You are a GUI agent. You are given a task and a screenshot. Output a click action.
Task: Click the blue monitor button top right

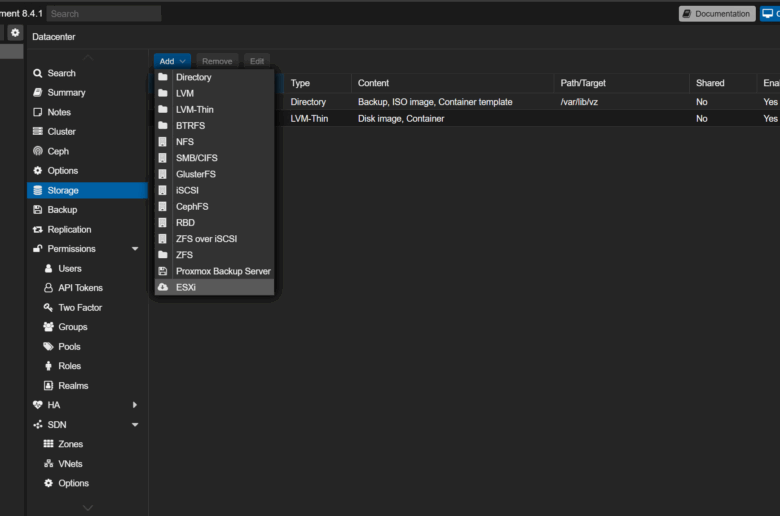click(770, 14)
